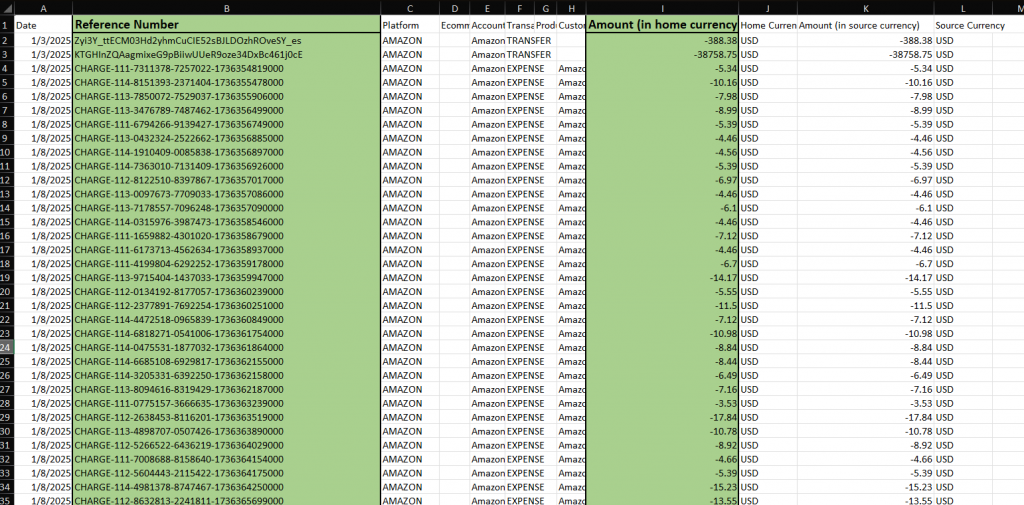Select the Amount (in source currency) header cell
The height and width of the screenshot is (505, 1024).
pyautogui.click(x=864, y=24)
